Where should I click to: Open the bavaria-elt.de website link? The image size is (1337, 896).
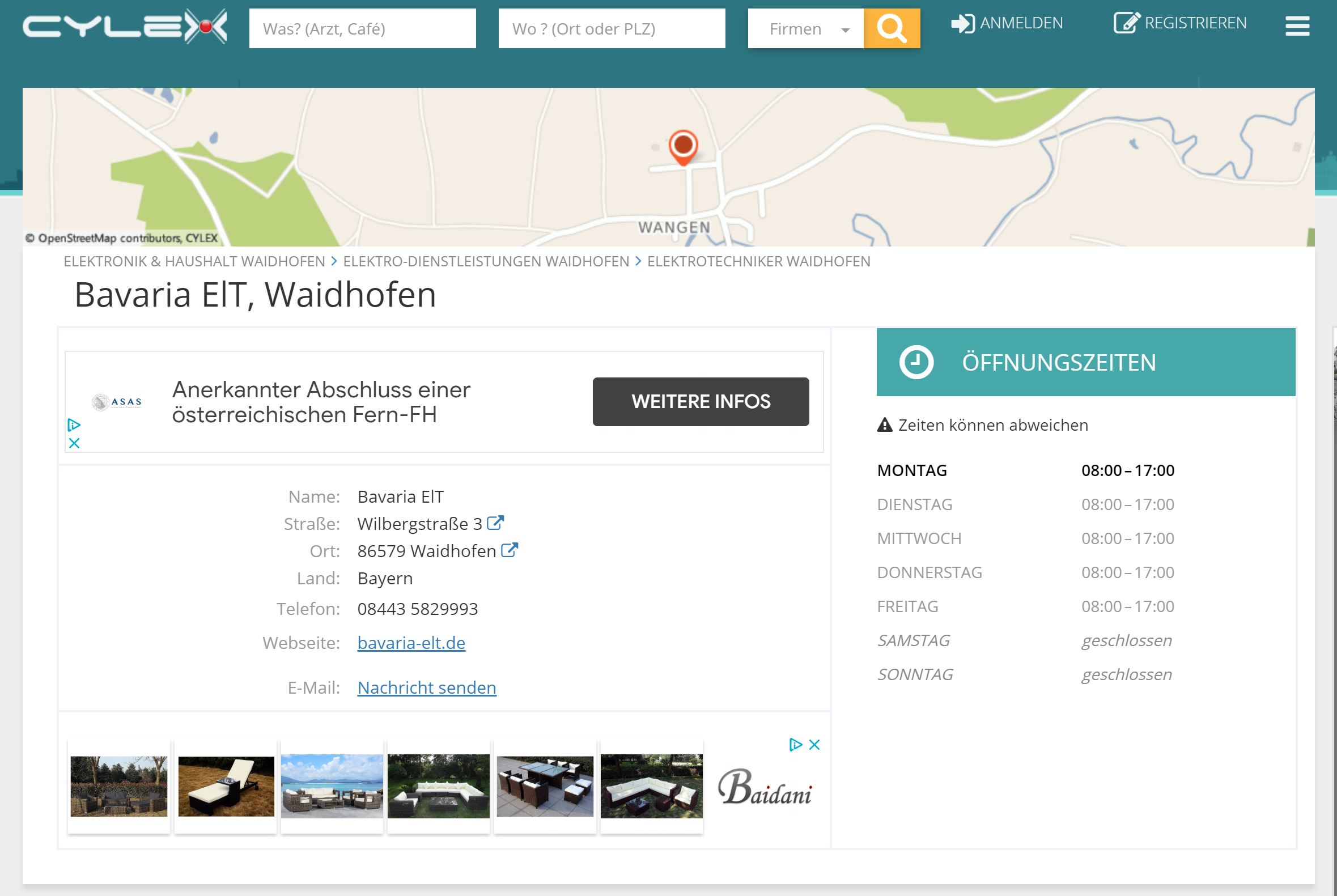(x=411, y=642)
